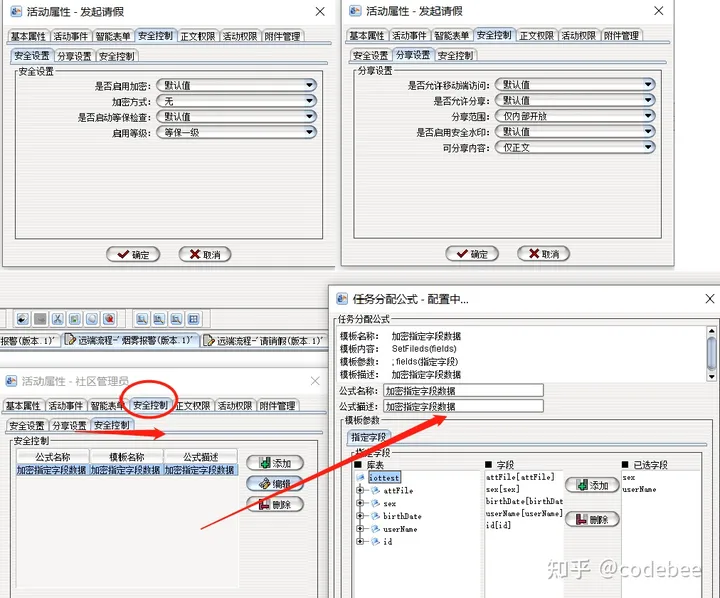Click the 公式描述 input field
Screen dimensions: 720x598
(x=463, y=406)
